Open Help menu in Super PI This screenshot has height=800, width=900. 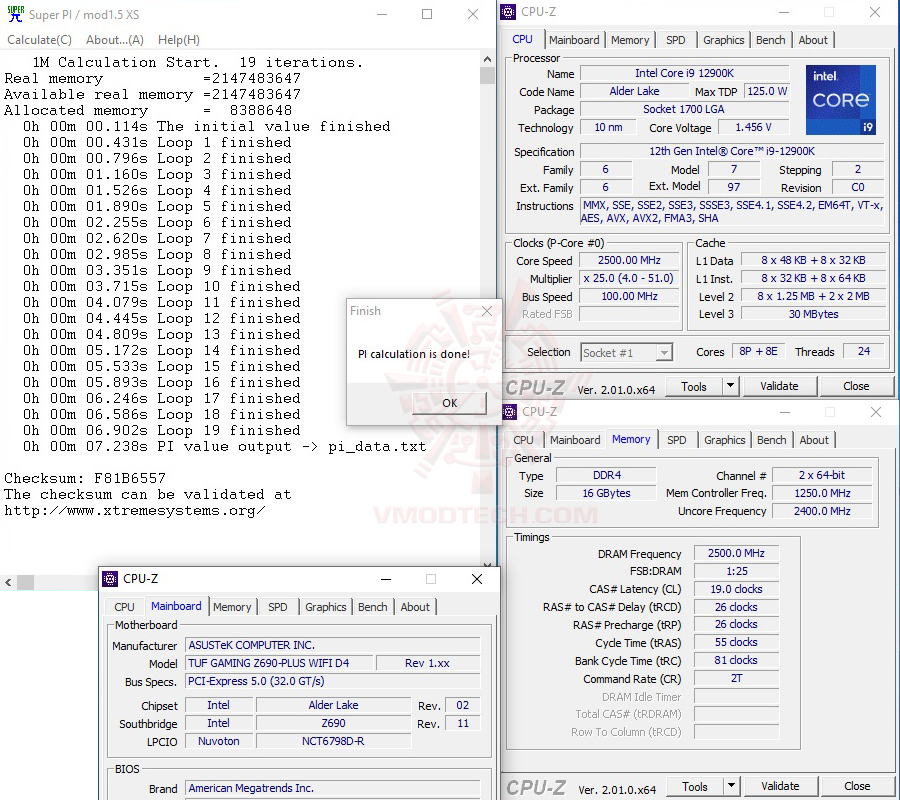tap(179, 40)
